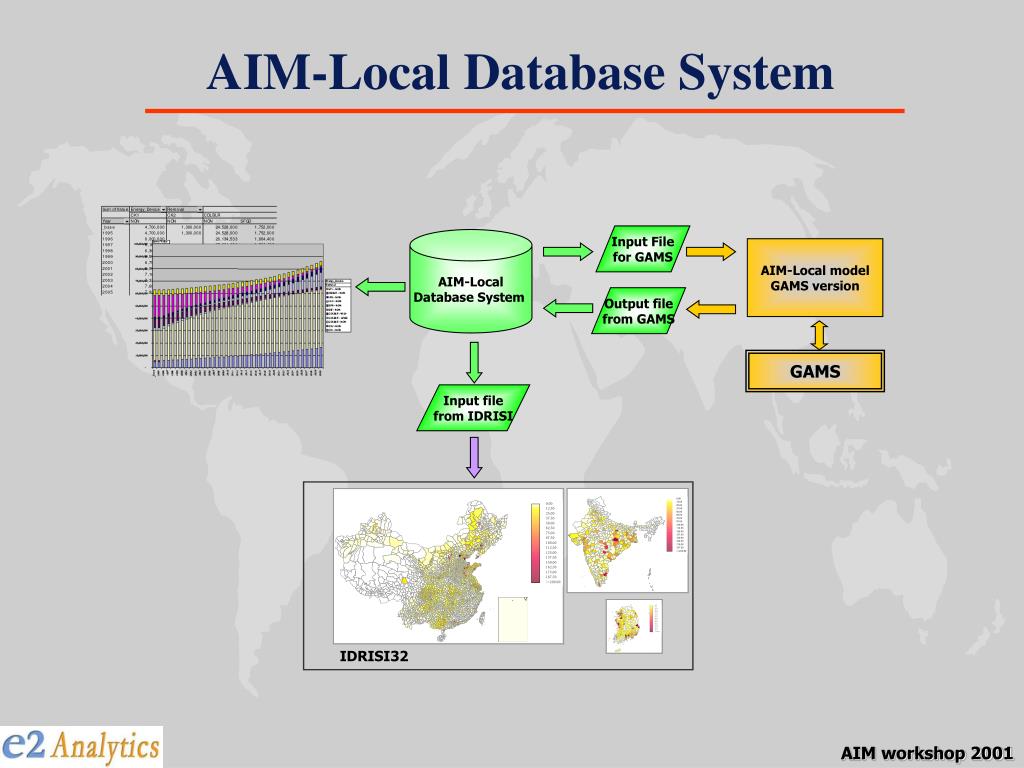Click green arrow from Output file to database

coord(568,308)
